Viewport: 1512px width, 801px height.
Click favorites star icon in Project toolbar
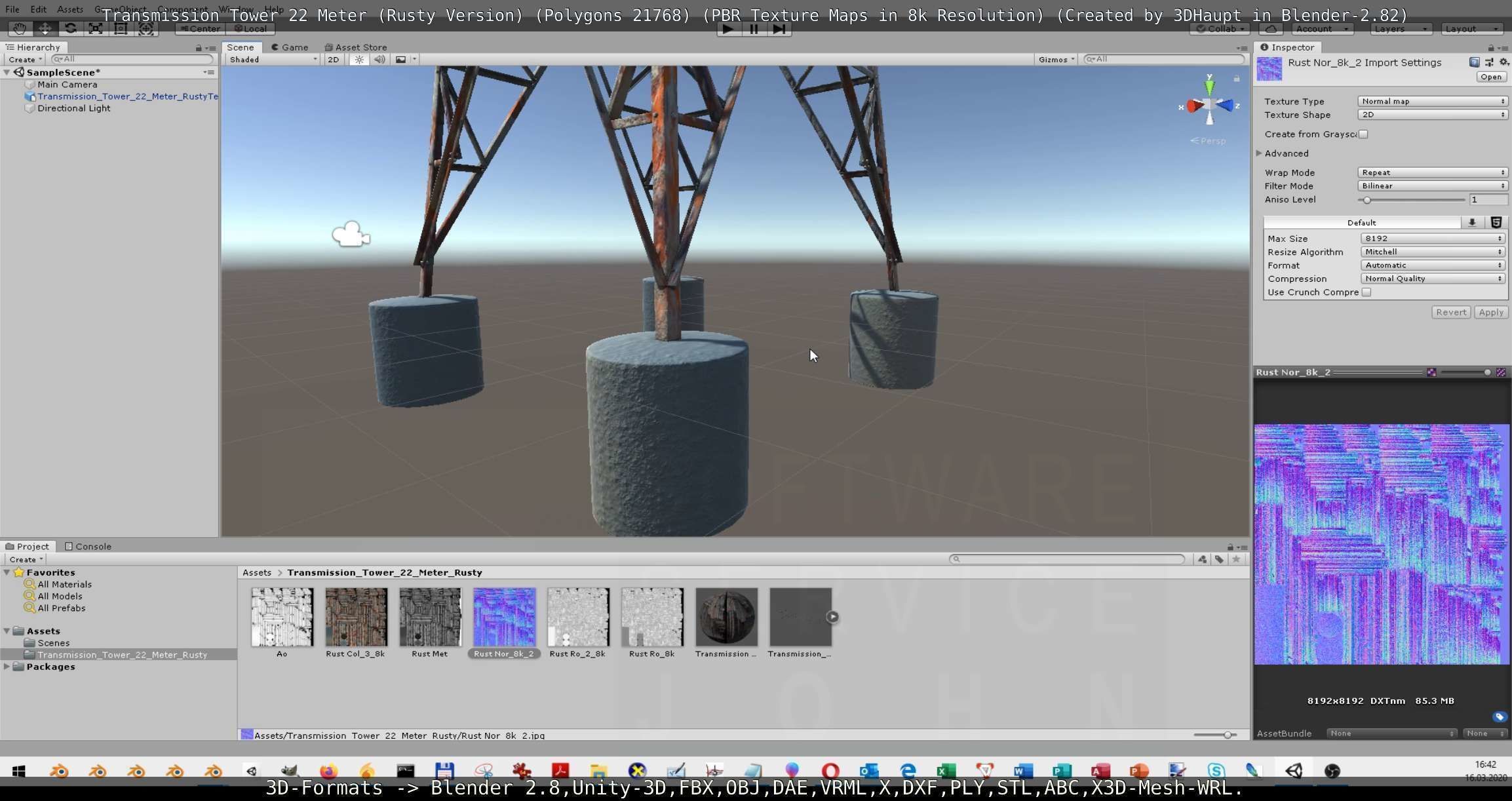coord(1236,559)
